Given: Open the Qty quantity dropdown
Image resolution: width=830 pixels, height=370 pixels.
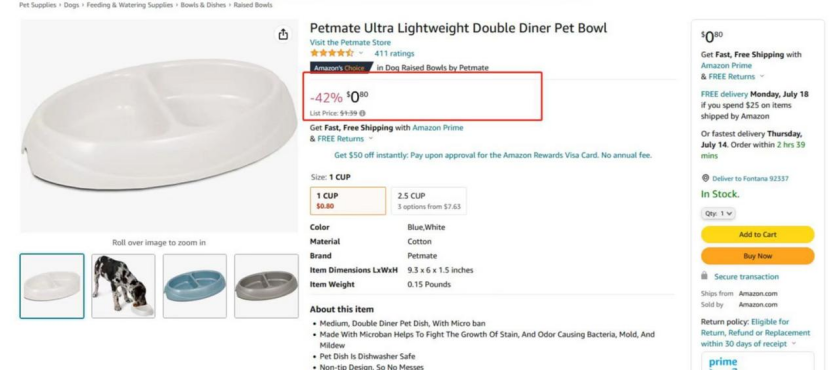Looking at the screenshot, I should [x=718, y=213].
